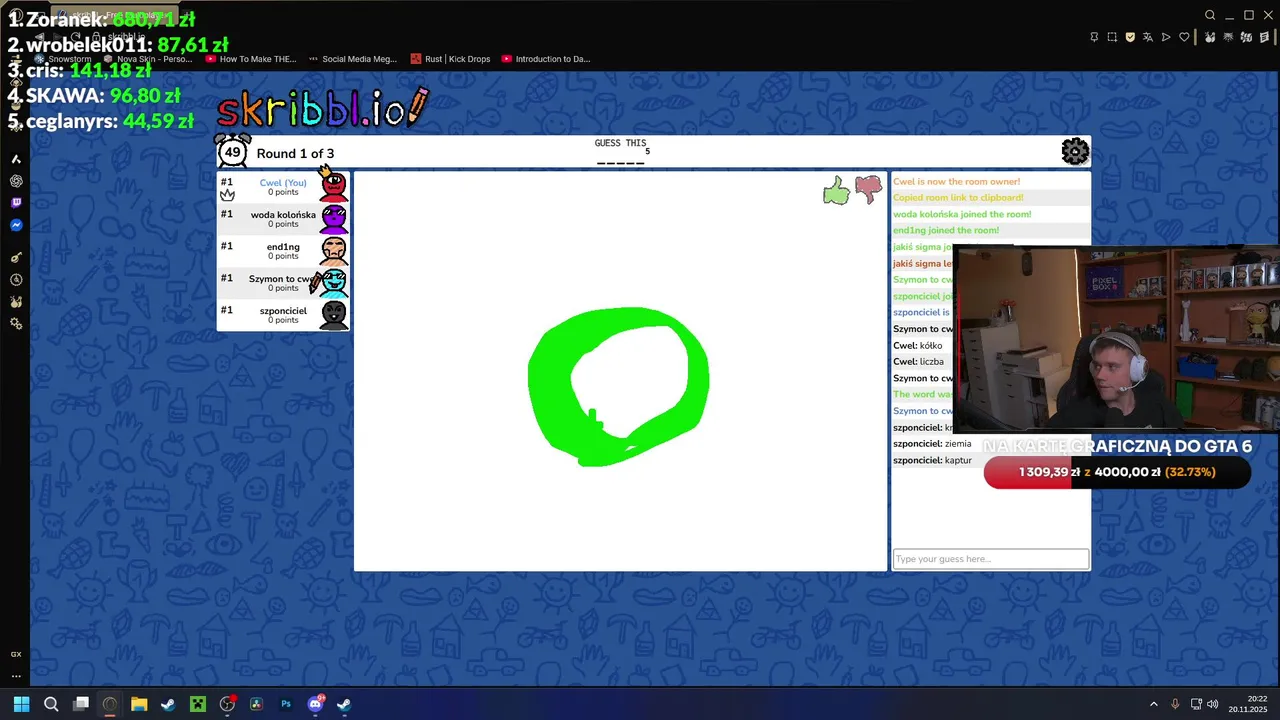Open browser sidebar settings gear
This screenshot has width=1280, height=720.
pos(16,323)
